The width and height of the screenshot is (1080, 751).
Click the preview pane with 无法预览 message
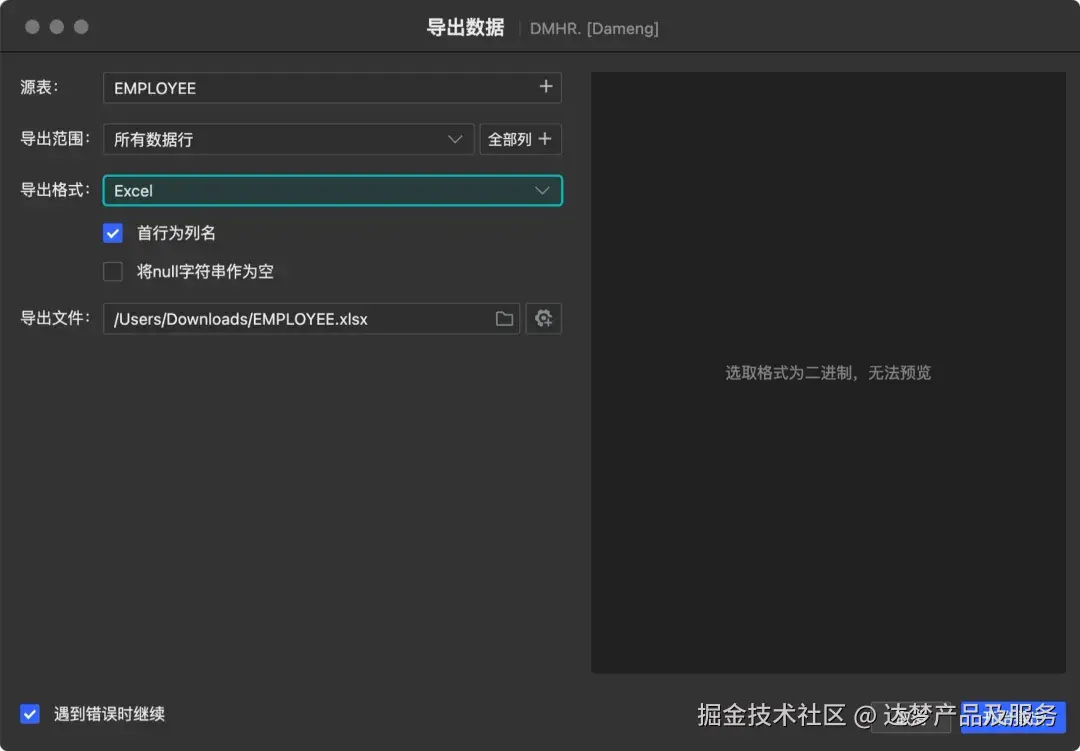(x=828, y=373)
